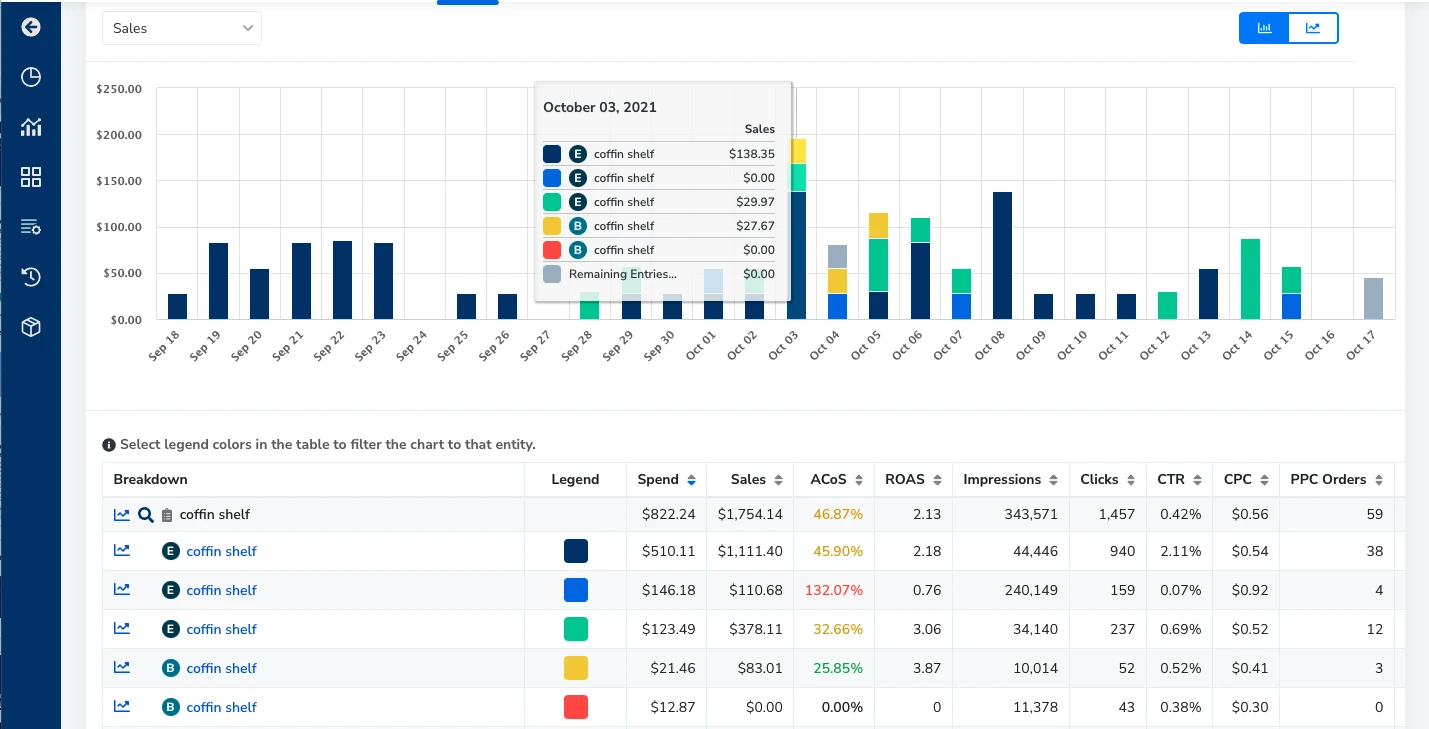Click the clipboard icon on the coffin shelf row
1429x729 pixels.
pos(166,514)
